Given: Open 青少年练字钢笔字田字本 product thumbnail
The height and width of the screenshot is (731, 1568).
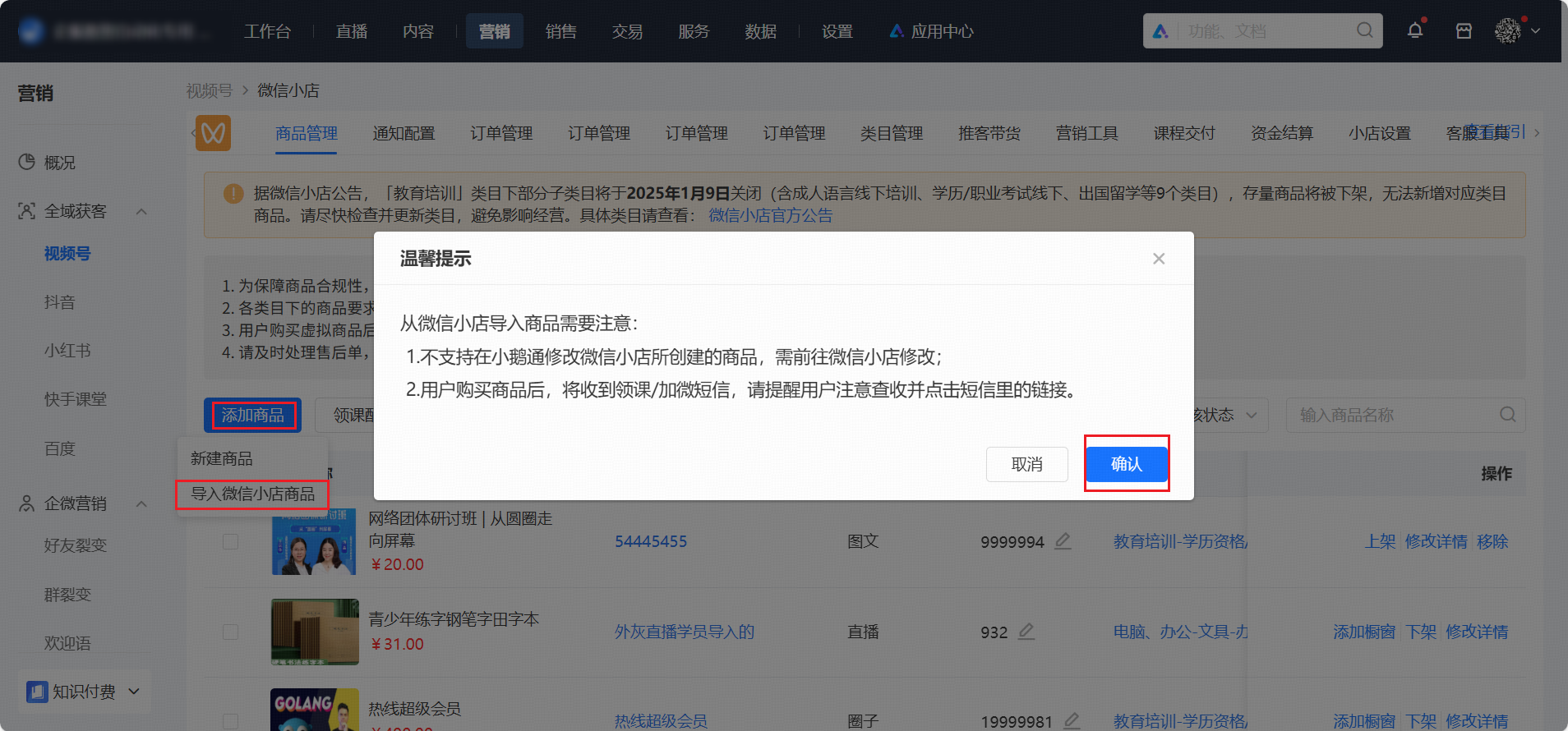Looking at the screenshot, I should [x=315, y=632].
